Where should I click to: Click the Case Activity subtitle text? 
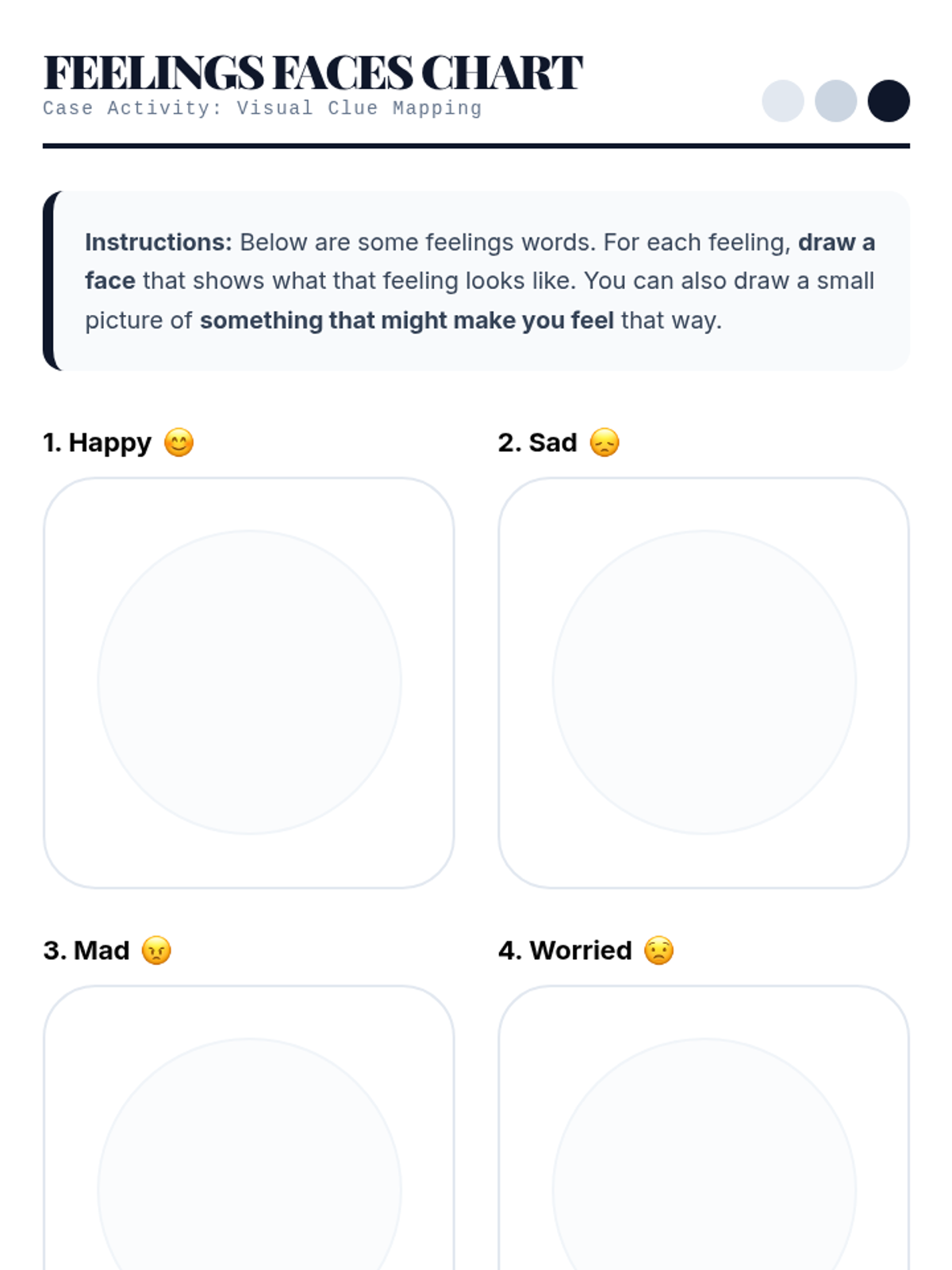tap(262, 108)
